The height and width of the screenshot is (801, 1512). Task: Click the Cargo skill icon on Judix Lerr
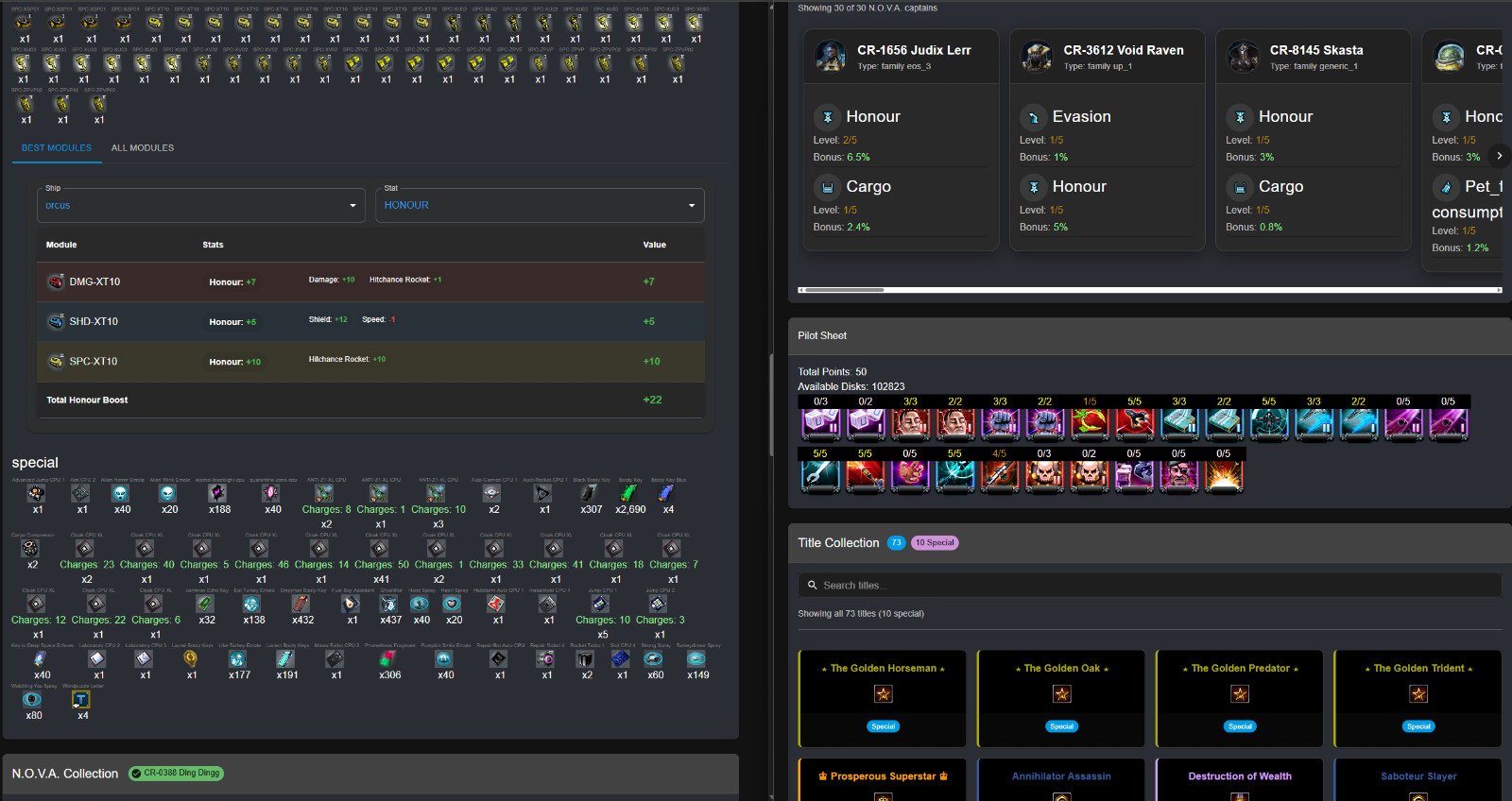coord(828,187)
